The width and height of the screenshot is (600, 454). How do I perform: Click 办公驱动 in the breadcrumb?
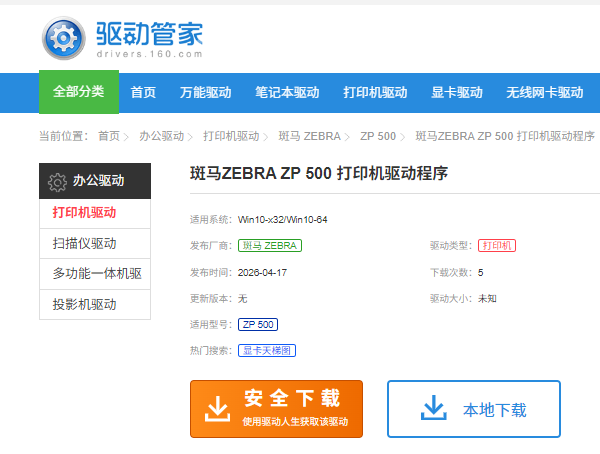point(161,136)
